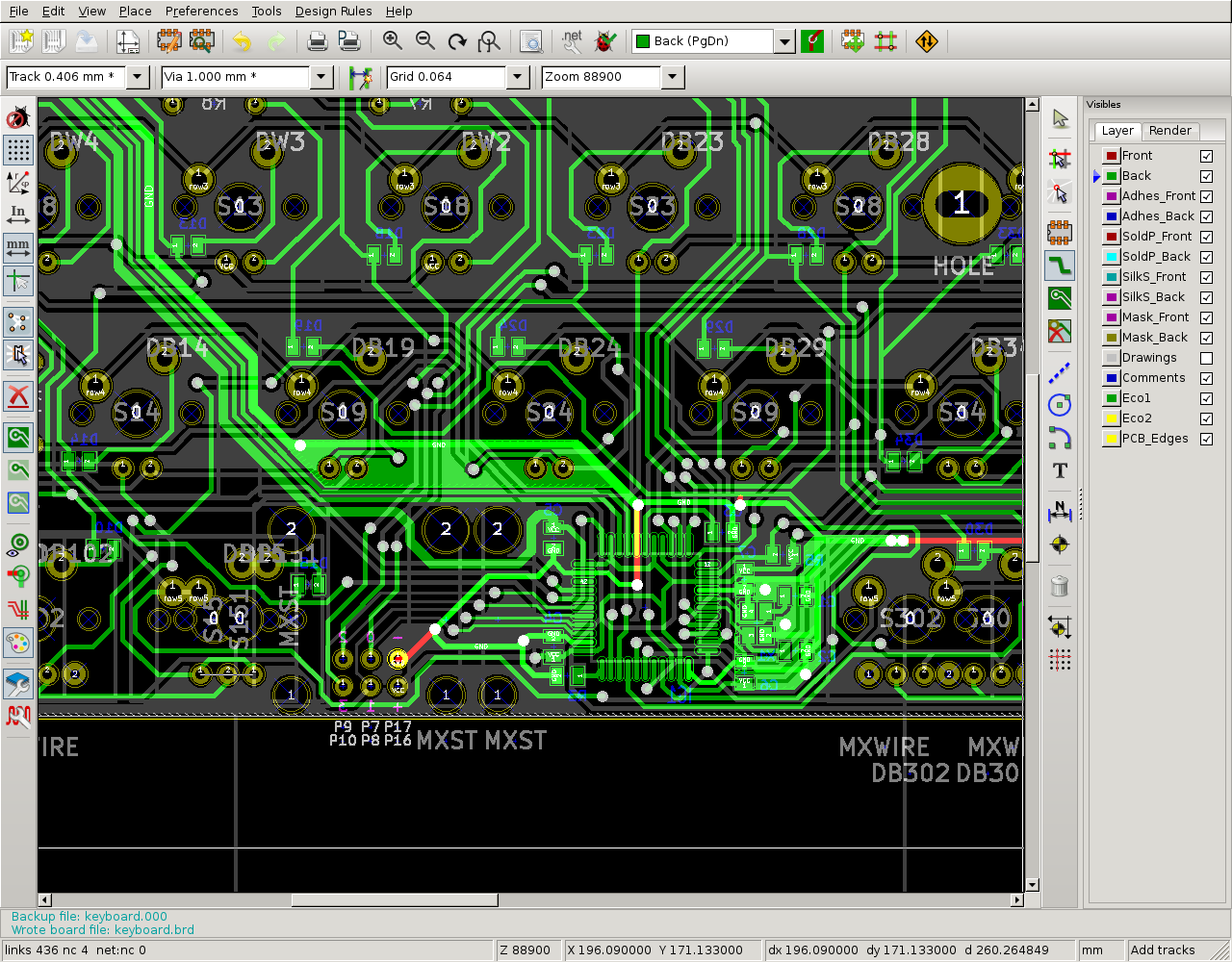Select the Add dimension tool
Viewport: 1232px width, 962px height.
pyautogui.click(x=1060, y=510)
